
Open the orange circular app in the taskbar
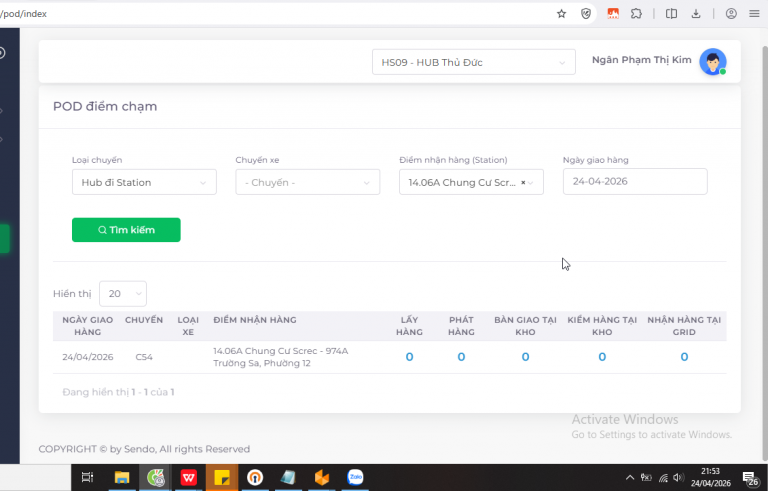coord(255,477)
